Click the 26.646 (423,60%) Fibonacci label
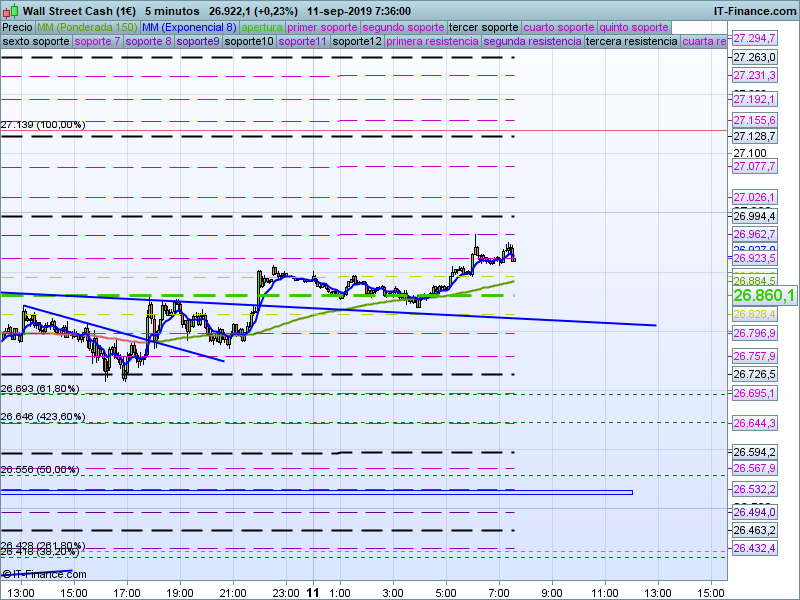This screenshot has height=600, width=800. (43, 417)
